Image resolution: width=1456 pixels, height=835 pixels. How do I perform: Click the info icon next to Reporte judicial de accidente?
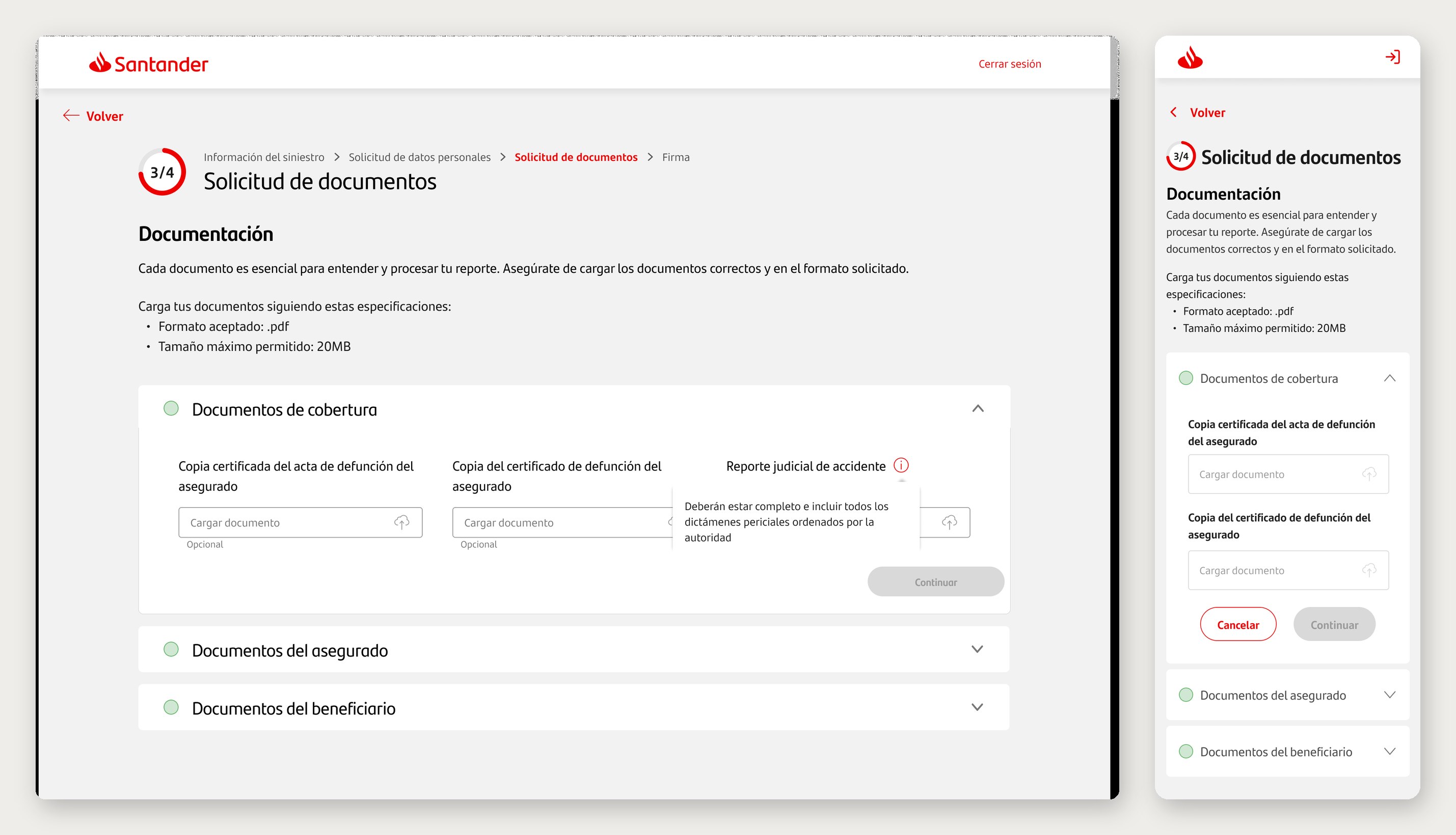click(x=901, y=465)
